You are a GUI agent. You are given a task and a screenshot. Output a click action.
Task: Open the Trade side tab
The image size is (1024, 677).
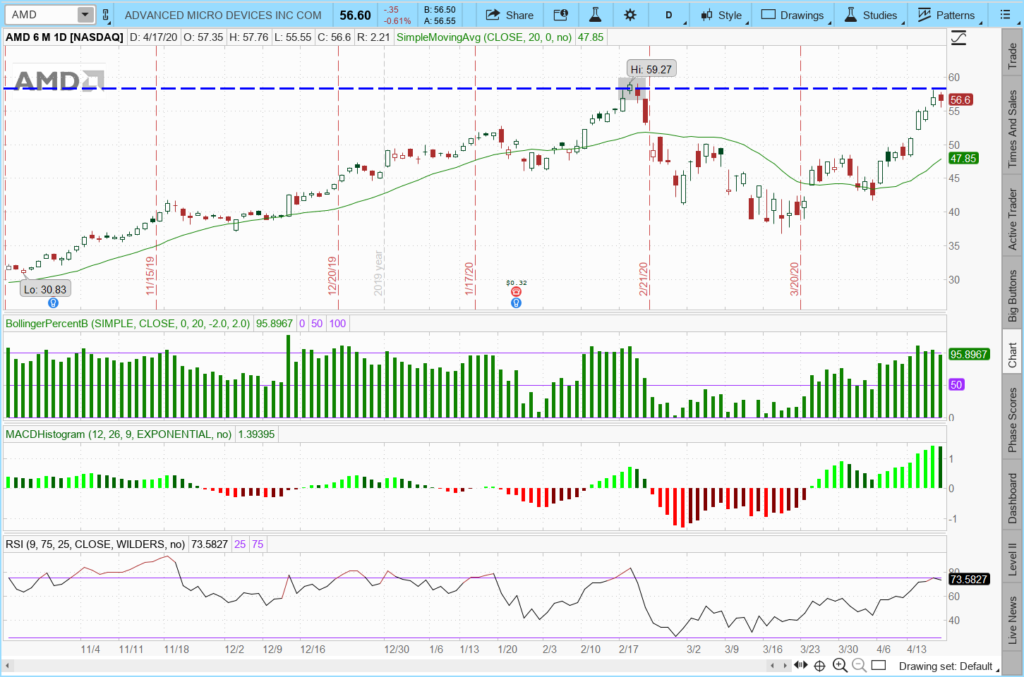(x=1012, y=55)
